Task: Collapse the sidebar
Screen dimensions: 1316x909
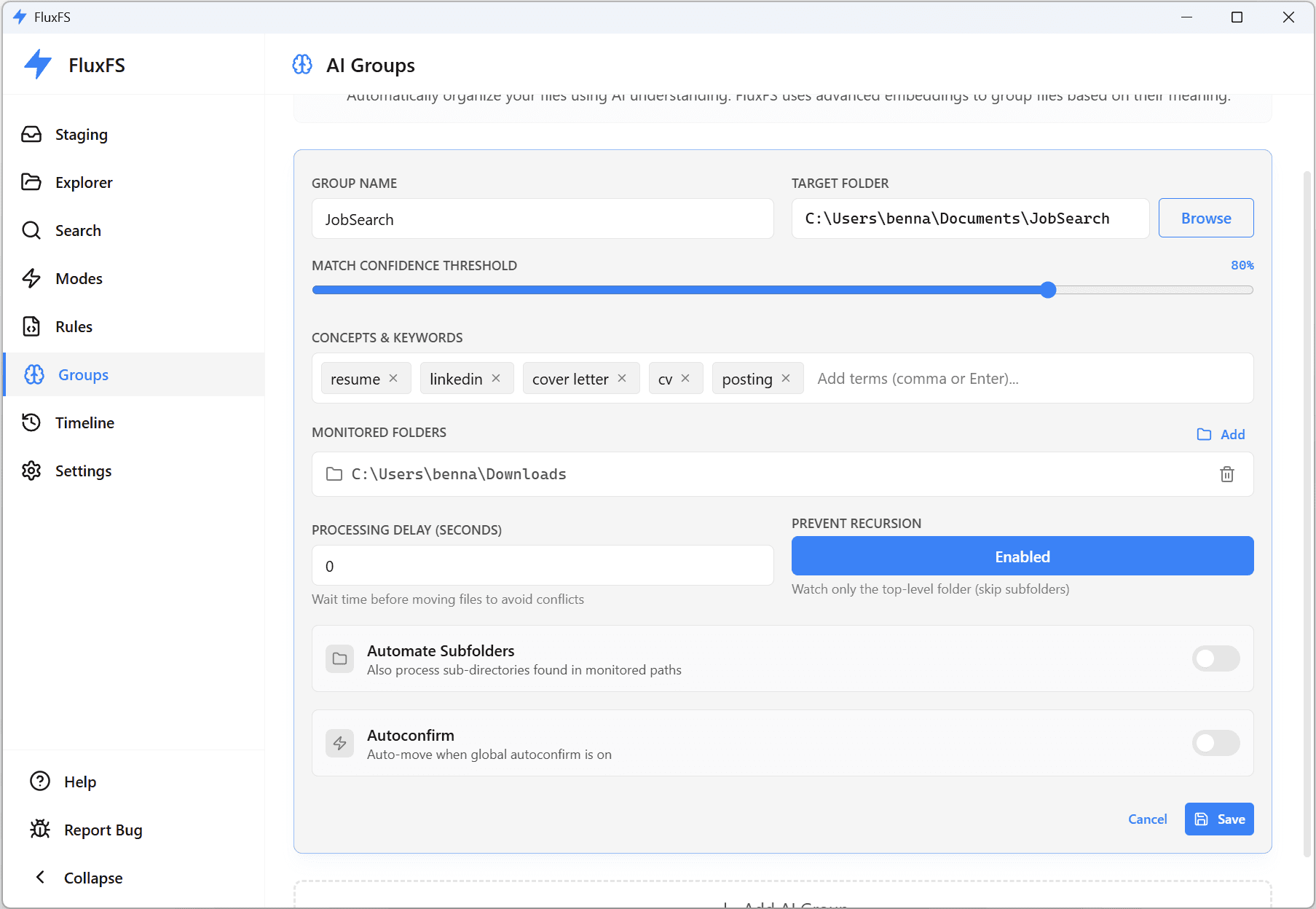Action: click(x=92, y=878)
